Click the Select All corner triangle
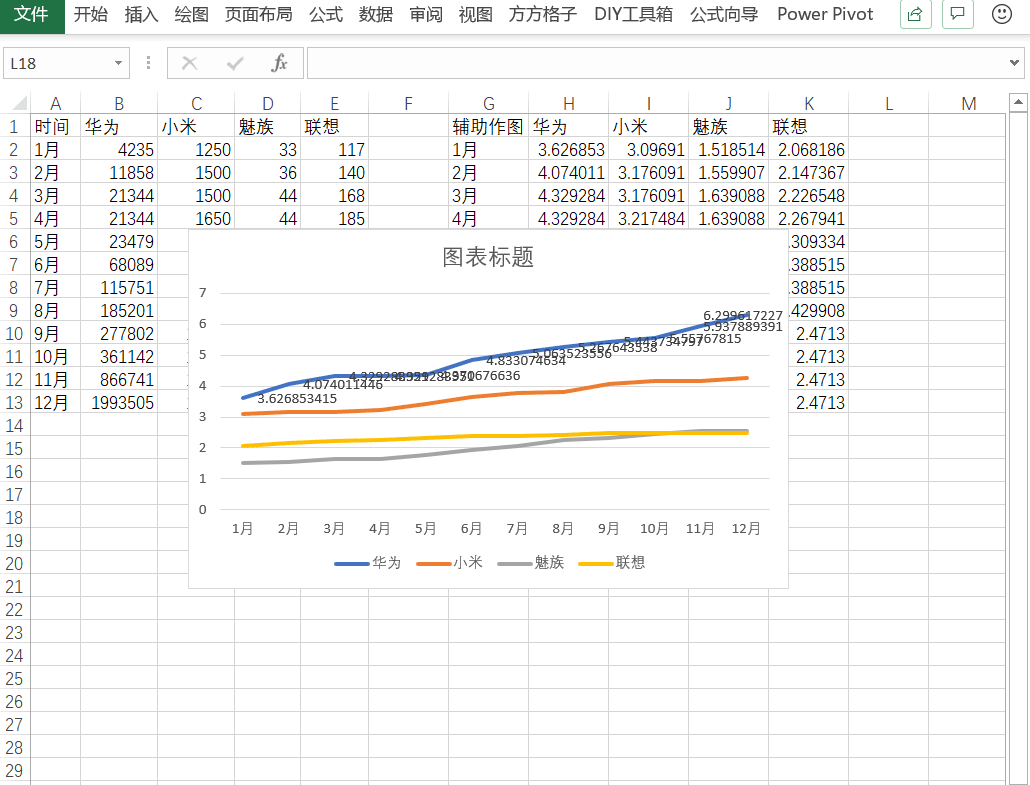Screen dimensions: 1030x785 point(20,103)
